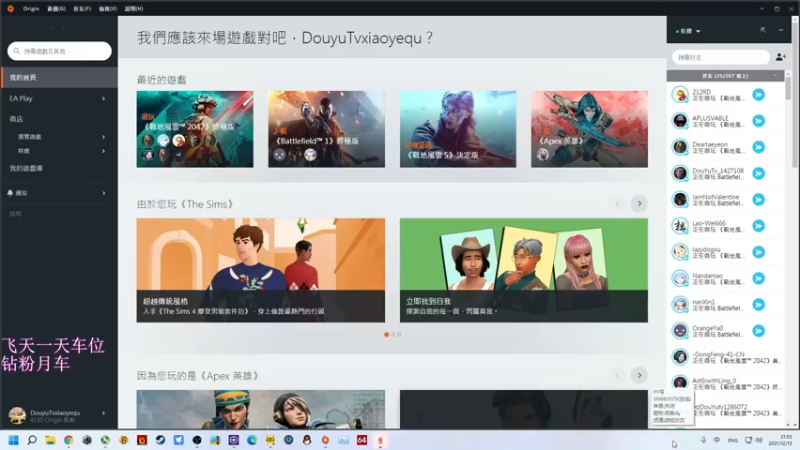Viewport: 800px width, 450px height.
Task: Open Steam from the taskbar
Action: (160, 440)
